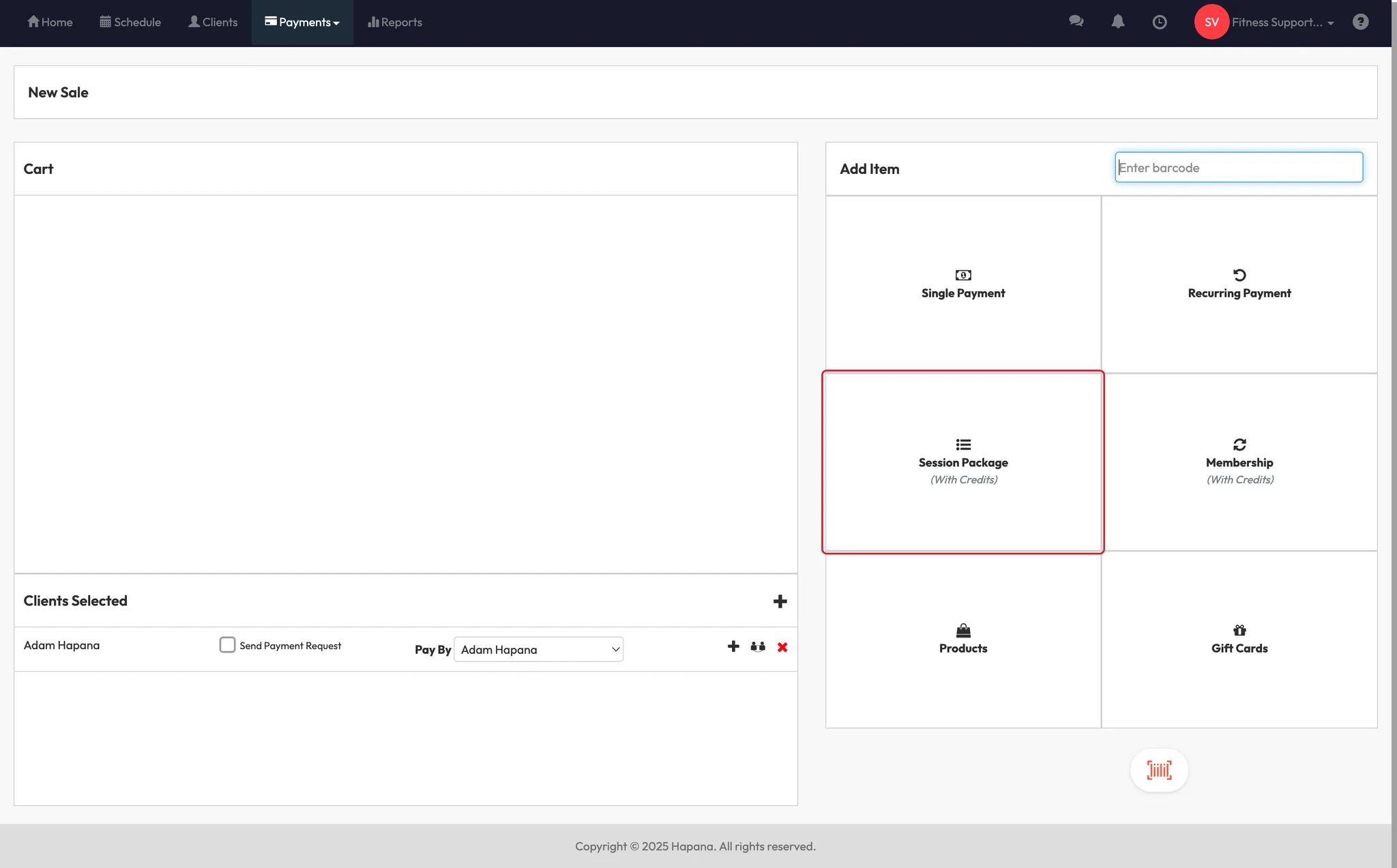
Task: Enable Send Payment Request checkbox
Action: (x=227, y=645)
